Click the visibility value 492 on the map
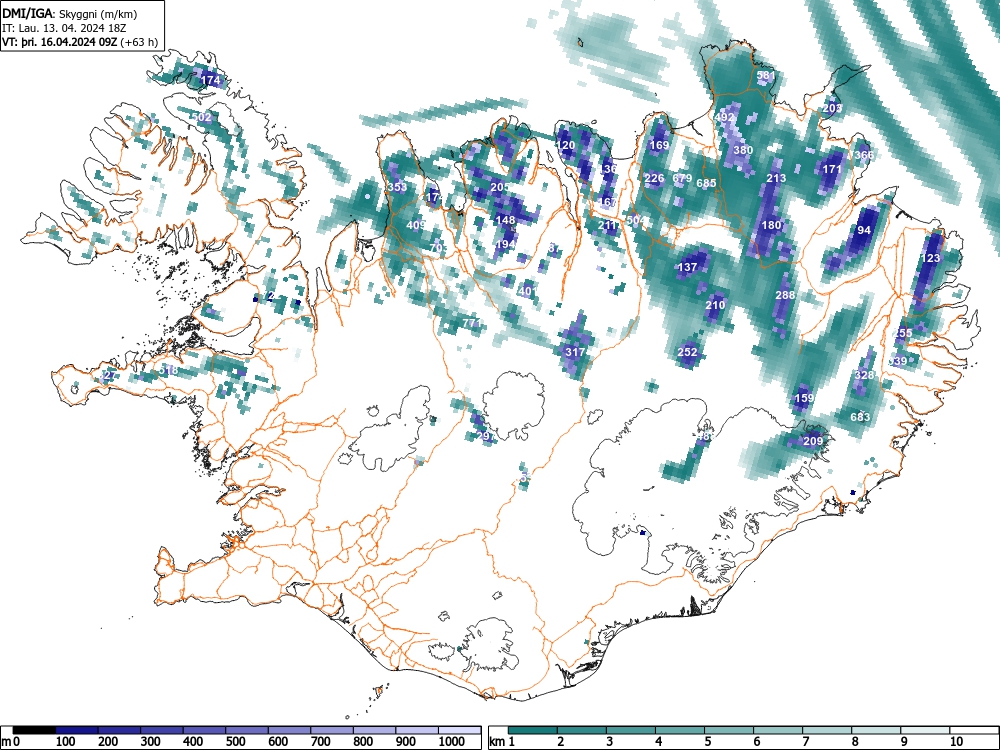 pyautogui.click(x=724, y=118)
